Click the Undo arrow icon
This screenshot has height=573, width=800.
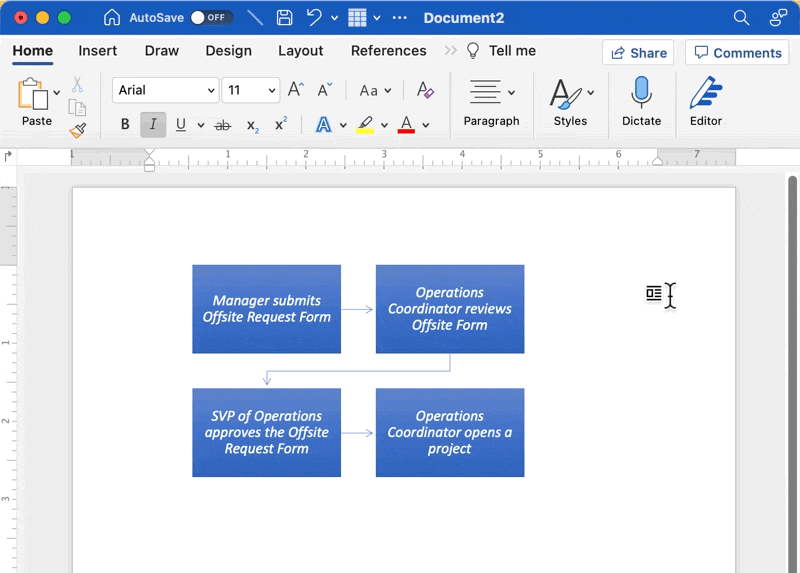[314, 18]
